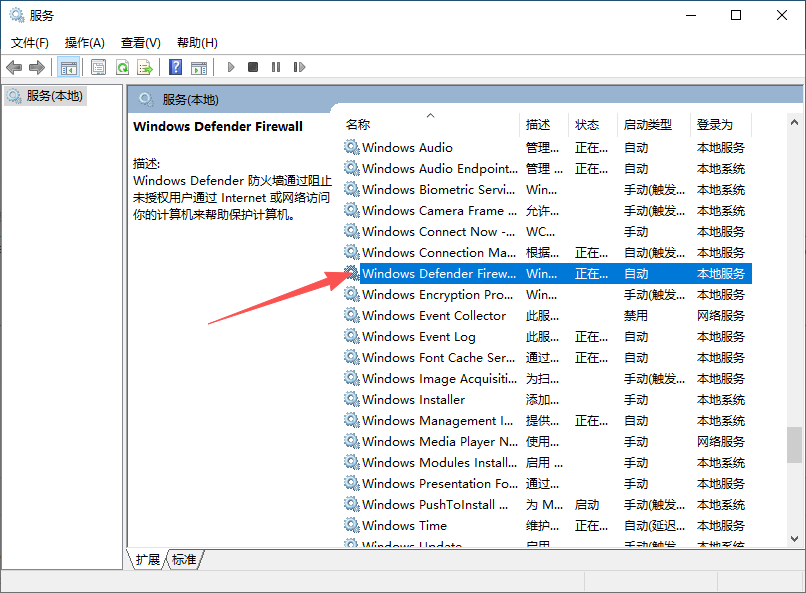Click gear icon beside Windows Connect Now

coord(352,231)
